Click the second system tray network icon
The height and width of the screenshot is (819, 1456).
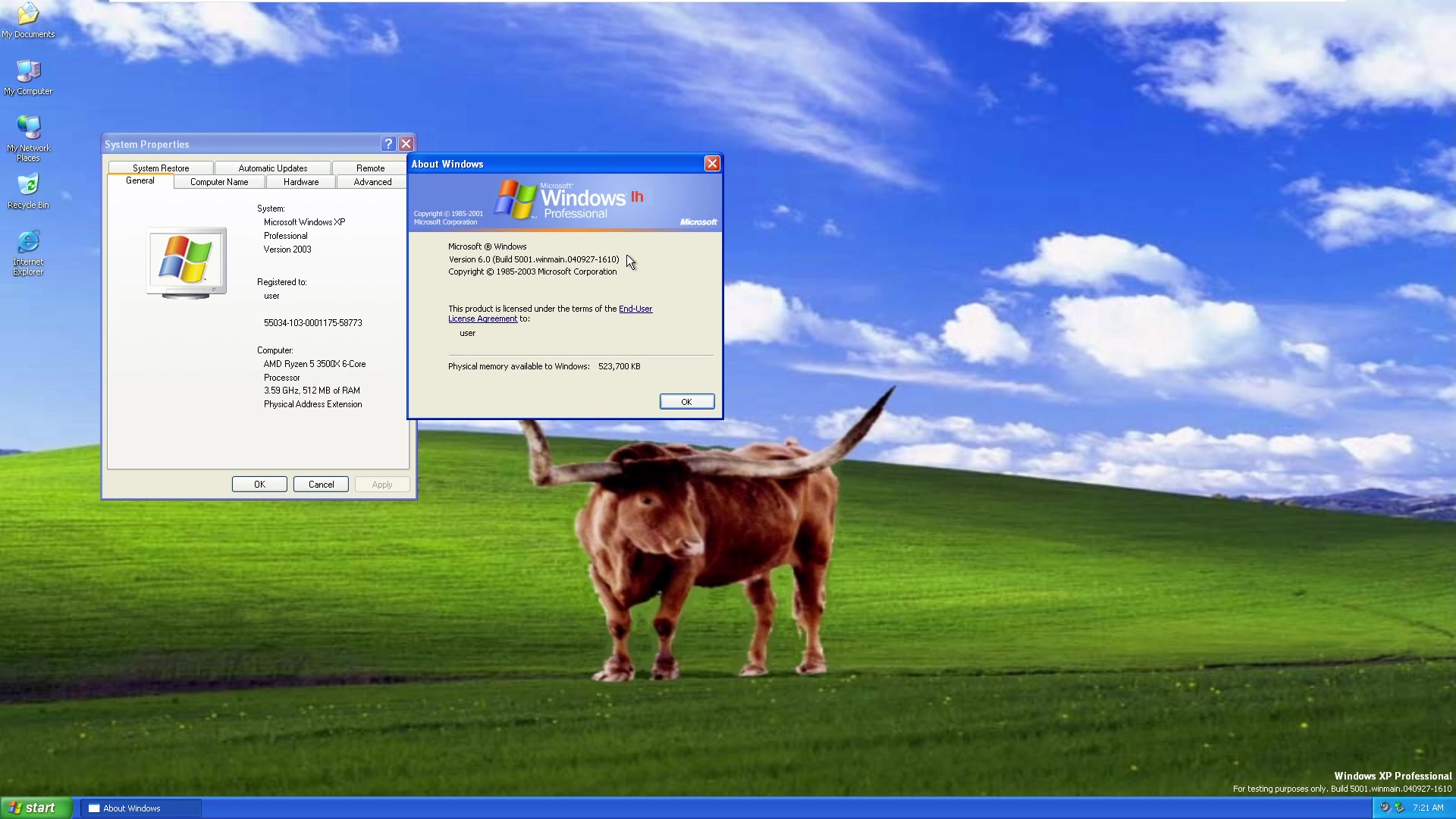(1400, 808)
